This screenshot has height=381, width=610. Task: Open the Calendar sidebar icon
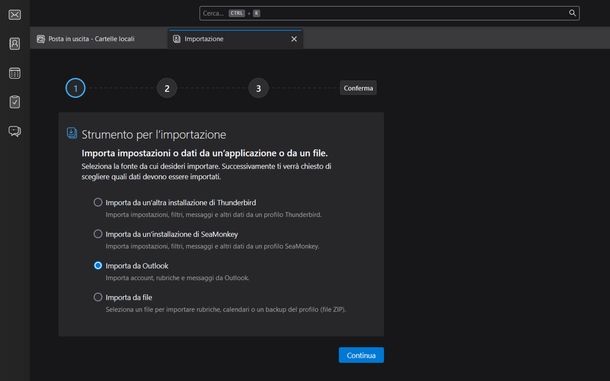(15, 73)
